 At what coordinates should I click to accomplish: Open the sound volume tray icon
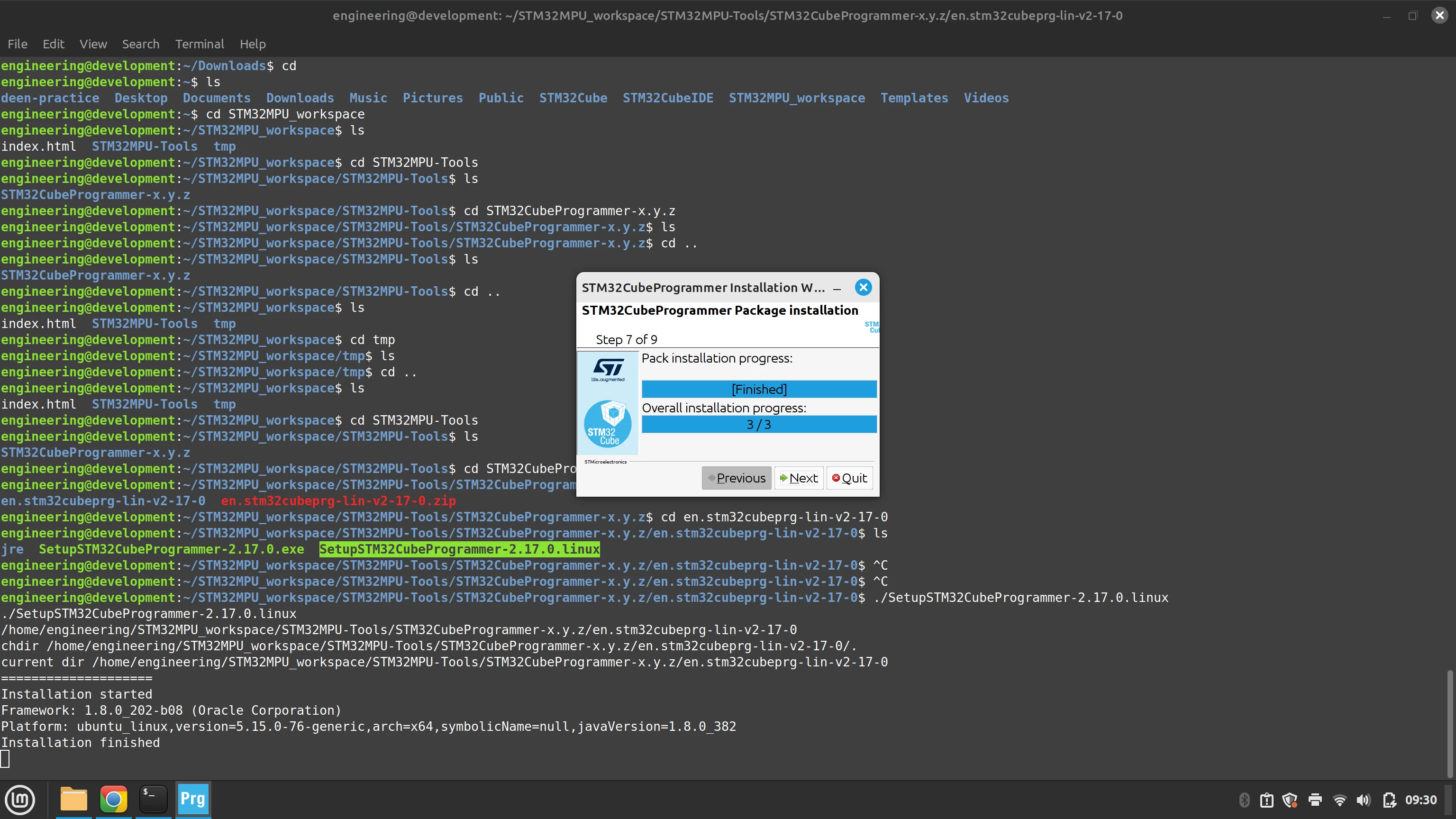click(1363, 800)
